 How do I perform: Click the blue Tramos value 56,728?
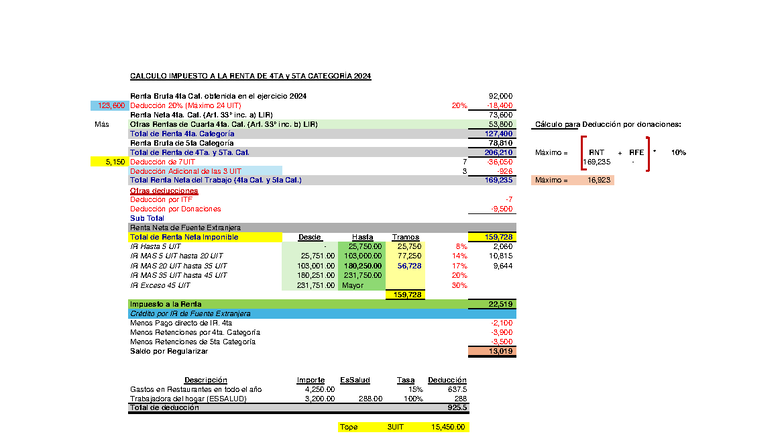(409, 266)
